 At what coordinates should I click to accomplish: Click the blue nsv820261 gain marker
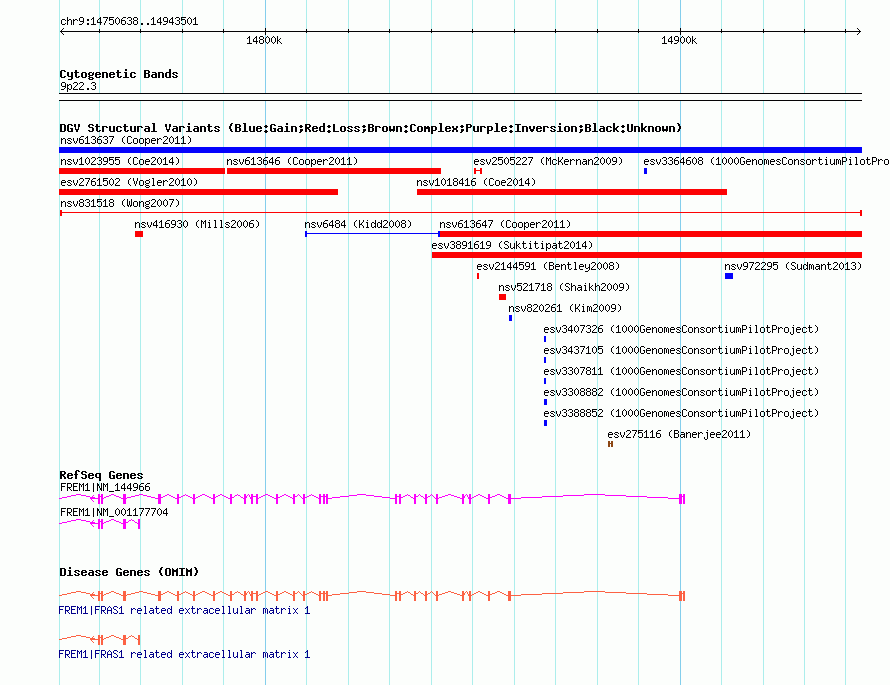[x=510, y=318]
